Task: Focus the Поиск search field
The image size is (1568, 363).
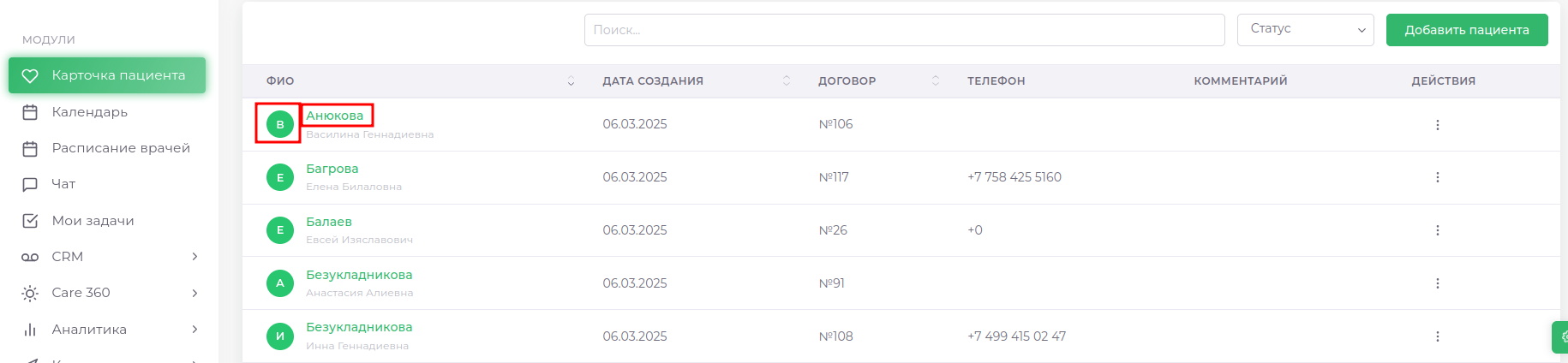Action: (x=904, y=30)
